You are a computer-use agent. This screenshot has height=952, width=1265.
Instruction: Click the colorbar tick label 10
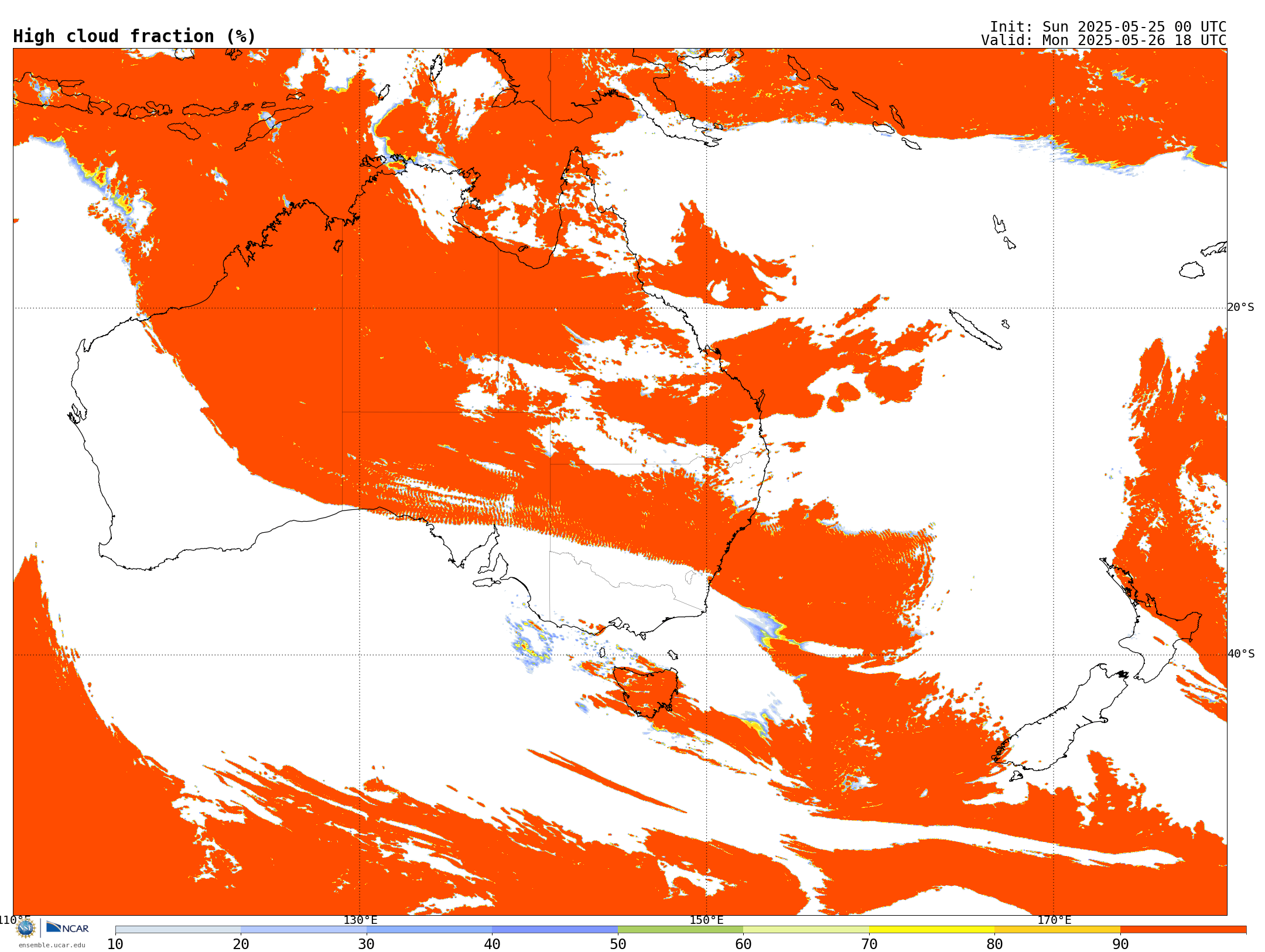[115, 944]
